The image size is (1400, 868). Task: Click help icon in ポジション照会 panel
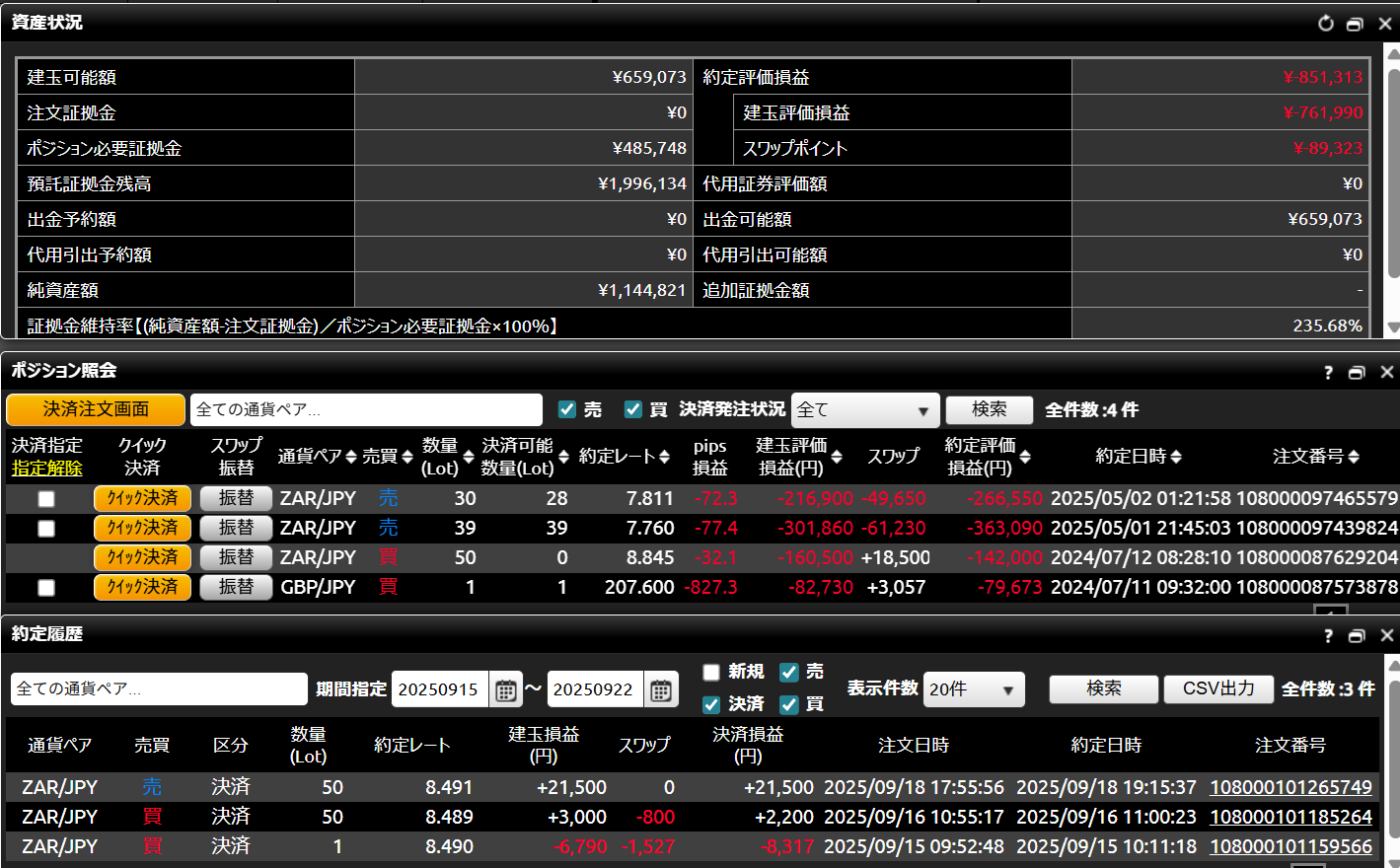coord(1328,372)
